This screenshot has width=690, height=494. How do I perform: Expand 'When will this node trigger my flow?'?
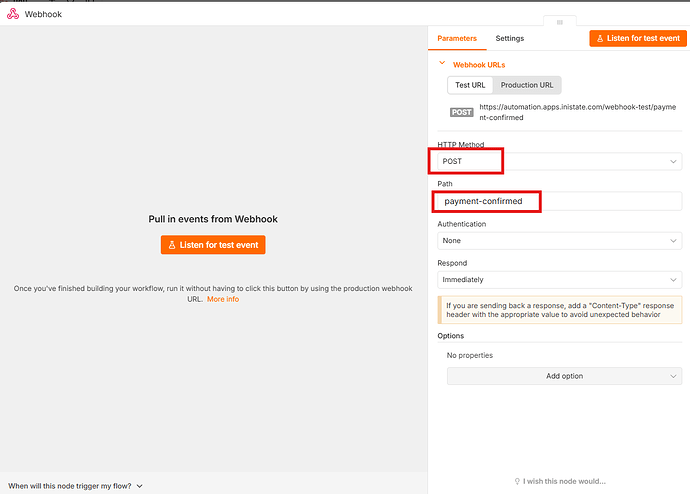point(75,486)
